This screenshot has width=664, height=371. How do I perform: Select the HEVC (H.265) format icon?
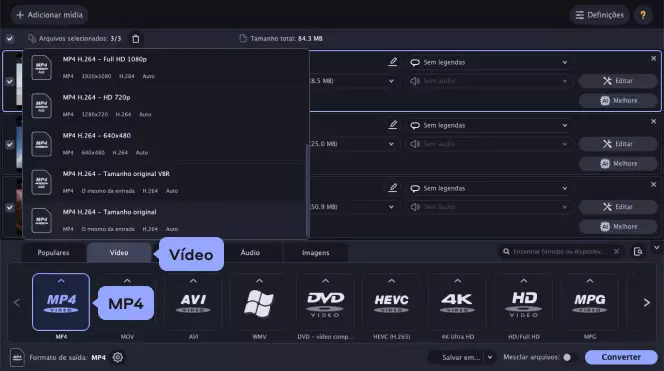click(x=391, y=302)
